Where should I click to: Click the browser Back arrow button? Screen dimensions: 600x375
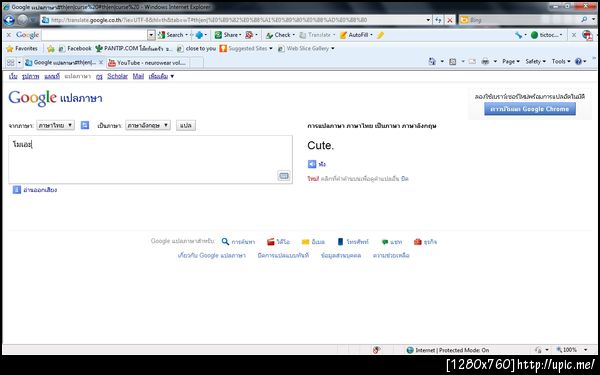click(x=9, y=20)
